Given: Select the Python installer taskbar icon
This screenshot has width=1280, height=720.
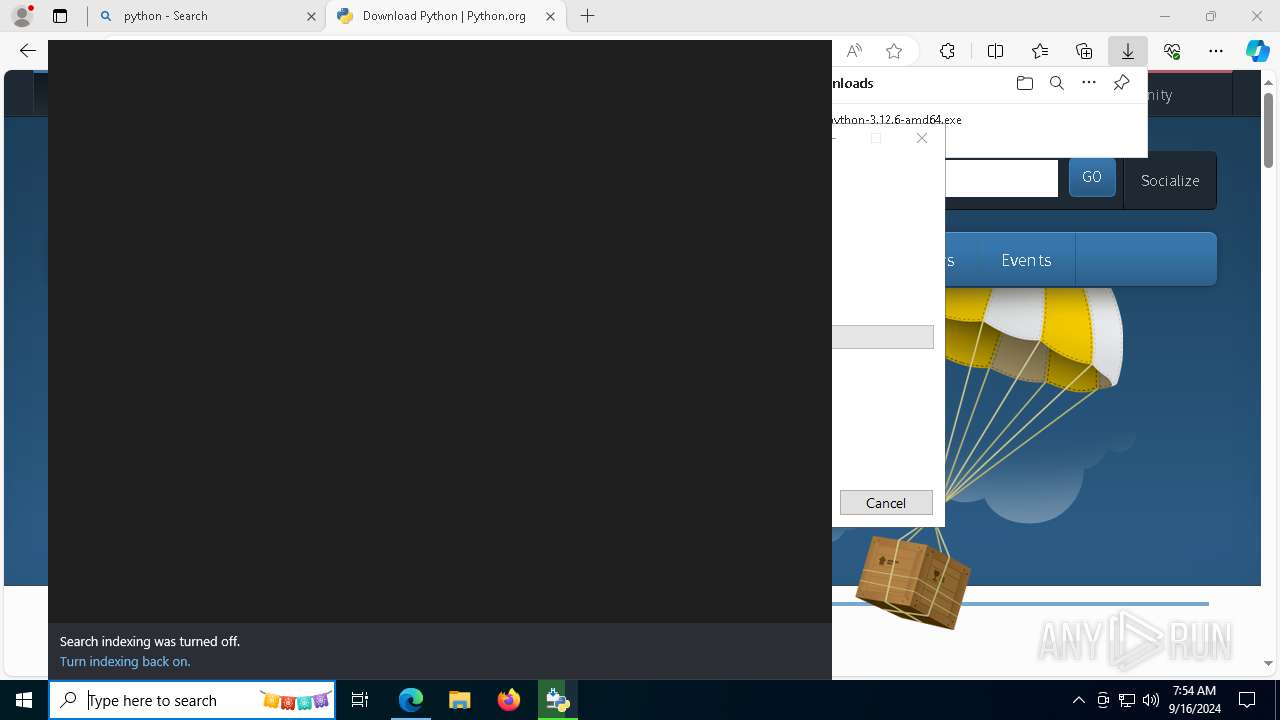Looking at the screenshot, I should point(557,700).
